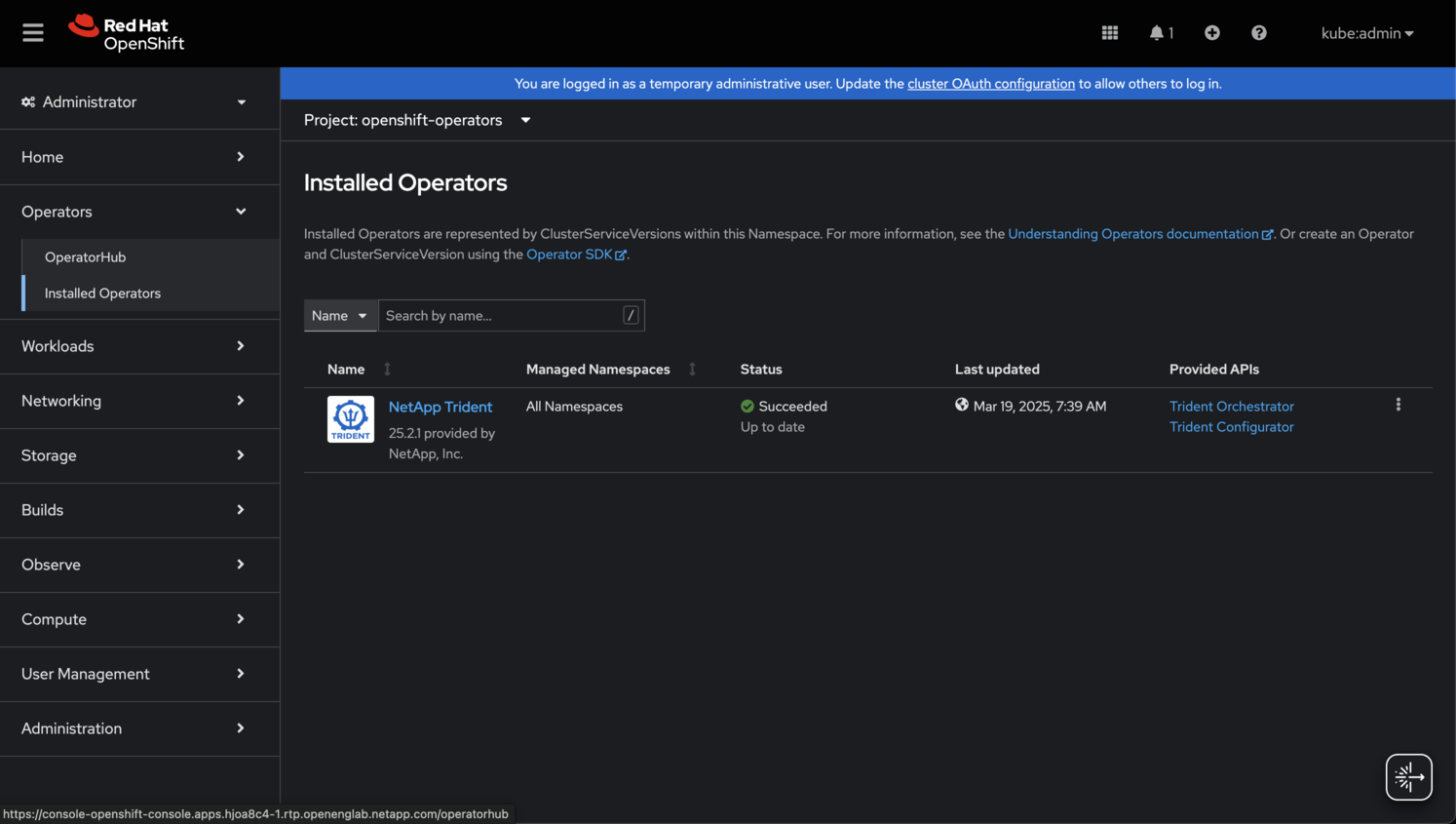Open the cluster OAuth configuration link
The image size is (1456, 824).
tap(991, 84)
